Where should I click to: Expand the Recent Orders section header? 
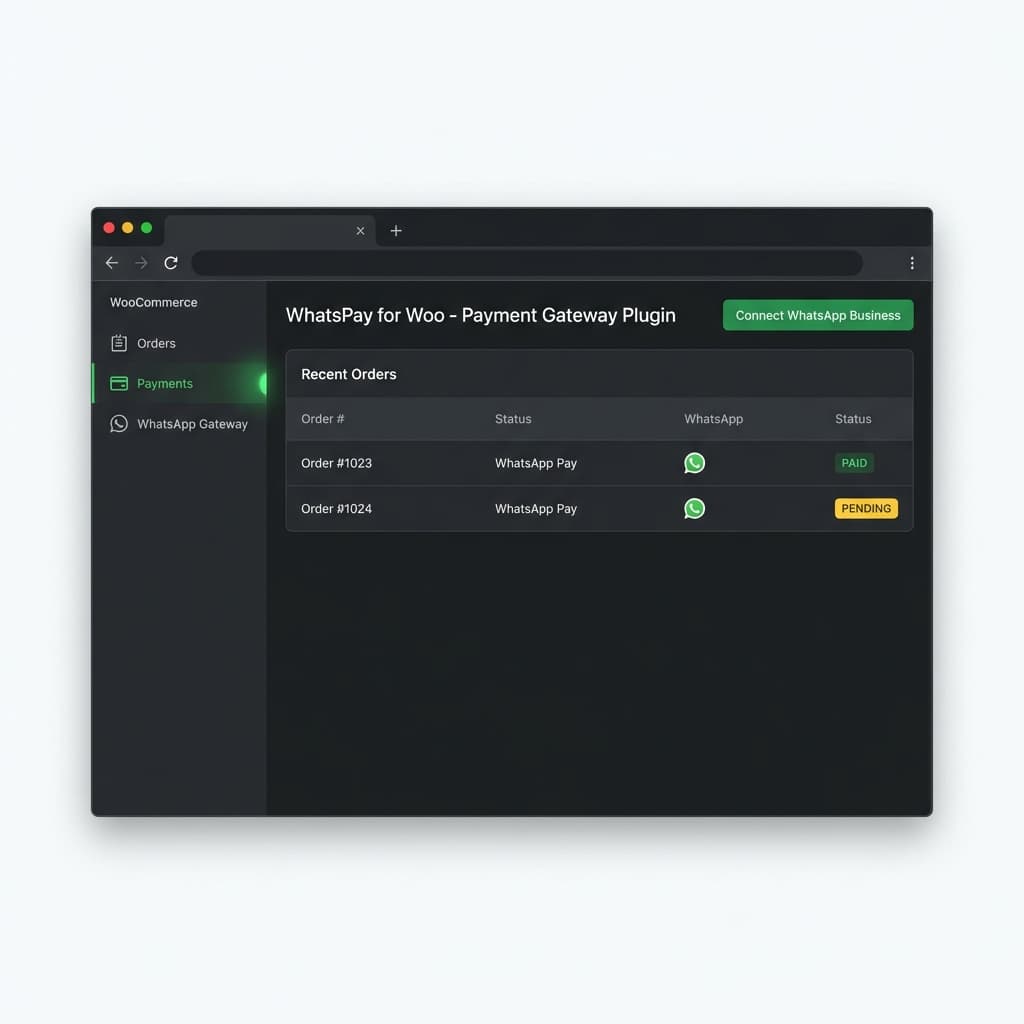[348, 374]
